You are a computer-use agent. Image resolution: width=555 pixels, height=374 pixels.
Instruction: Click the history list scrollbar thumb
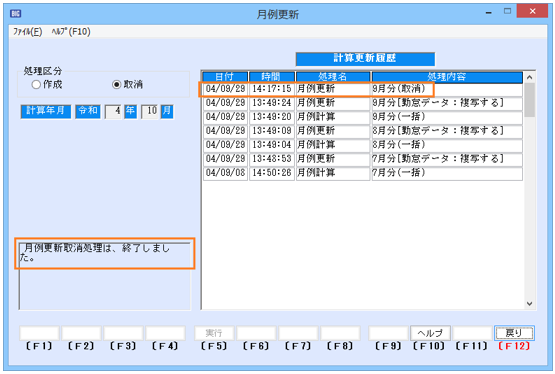(530, 100)
